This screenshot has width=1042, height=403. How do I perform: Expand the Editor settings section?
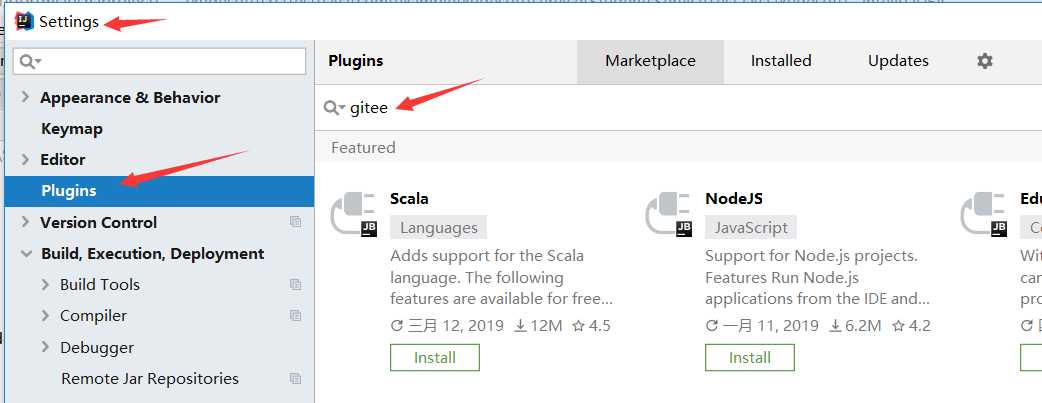[x=25, y=160]
